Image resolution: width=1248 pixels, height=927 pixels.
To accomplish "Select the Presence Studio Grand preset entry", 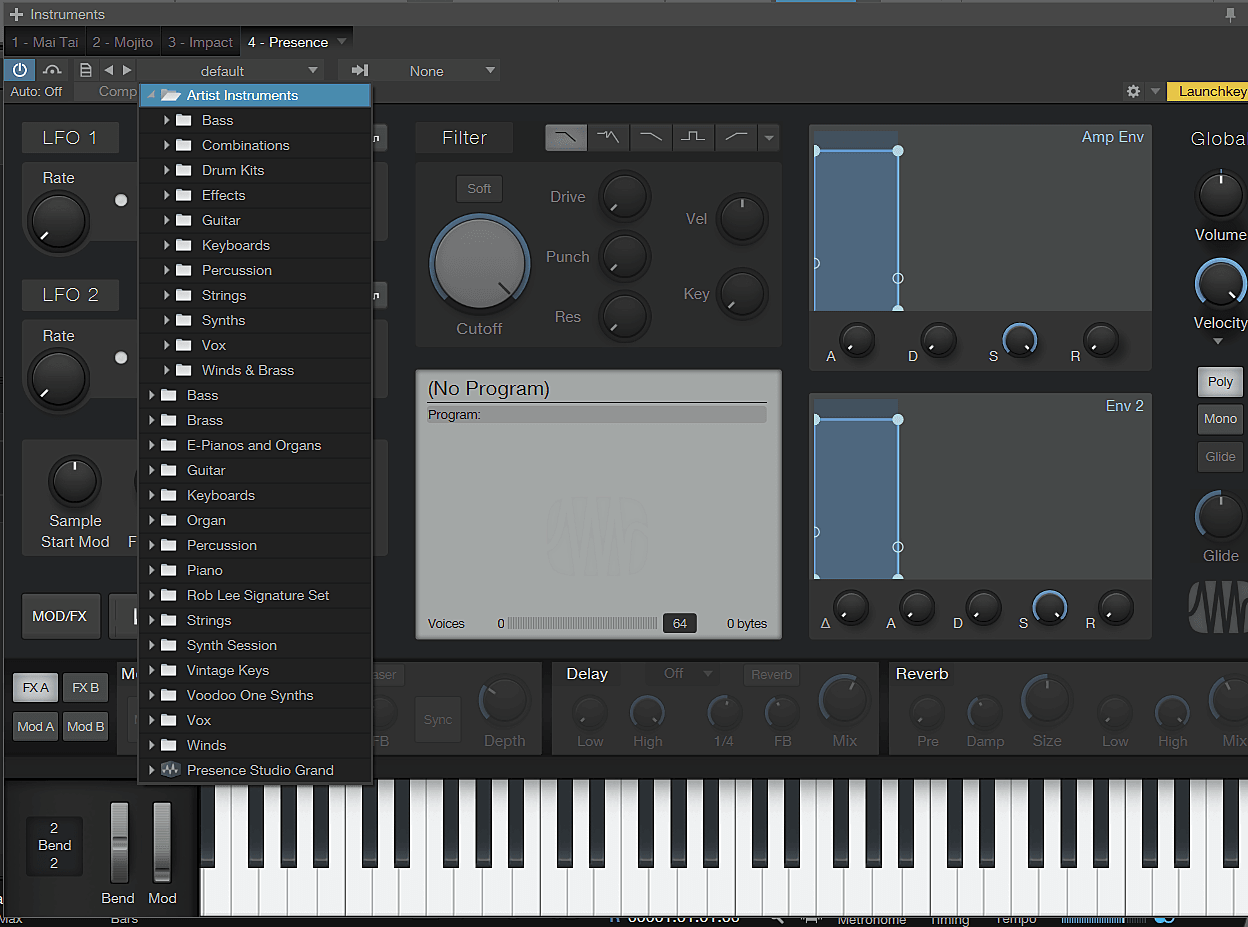I will [x=260, y=770].
